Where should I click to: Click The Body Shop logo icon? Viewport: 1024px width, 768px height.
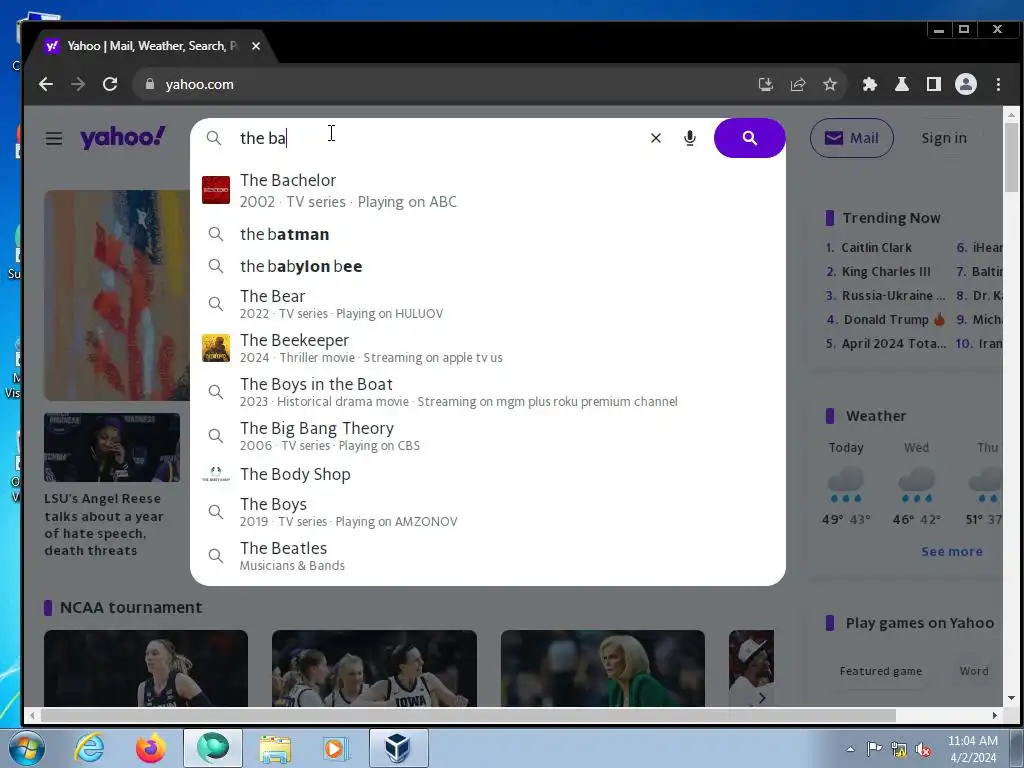[x=216, y=474]
